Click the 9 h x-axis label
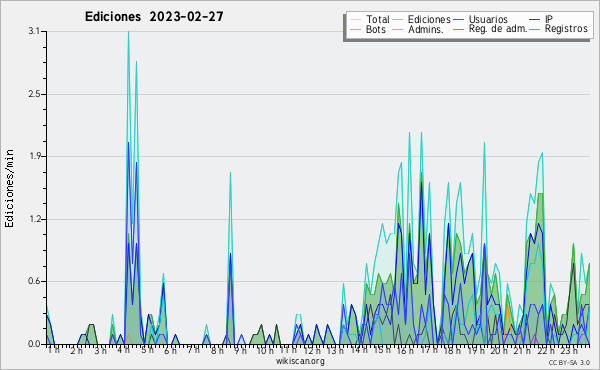This screenshot has width=600, height=370. pos(240,350)
